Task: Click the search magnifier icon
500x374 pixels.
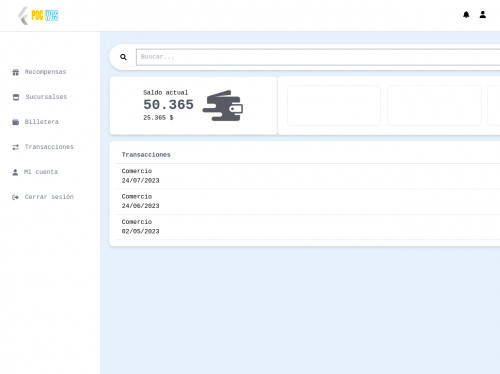Action: (123, 57)
